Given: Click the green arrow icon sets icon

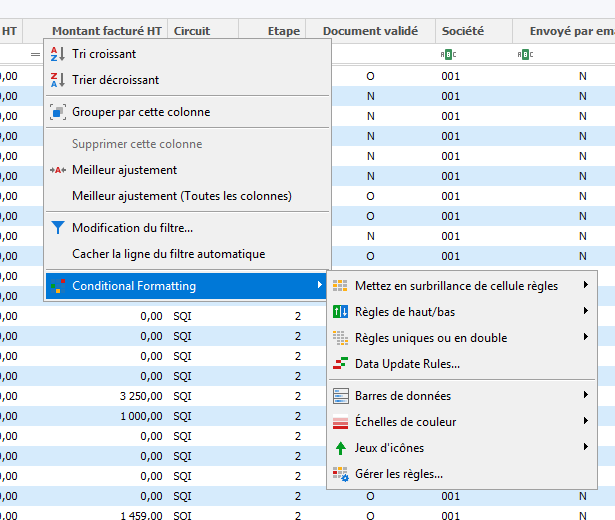Looking at the screenshot, I should [340, 448].
